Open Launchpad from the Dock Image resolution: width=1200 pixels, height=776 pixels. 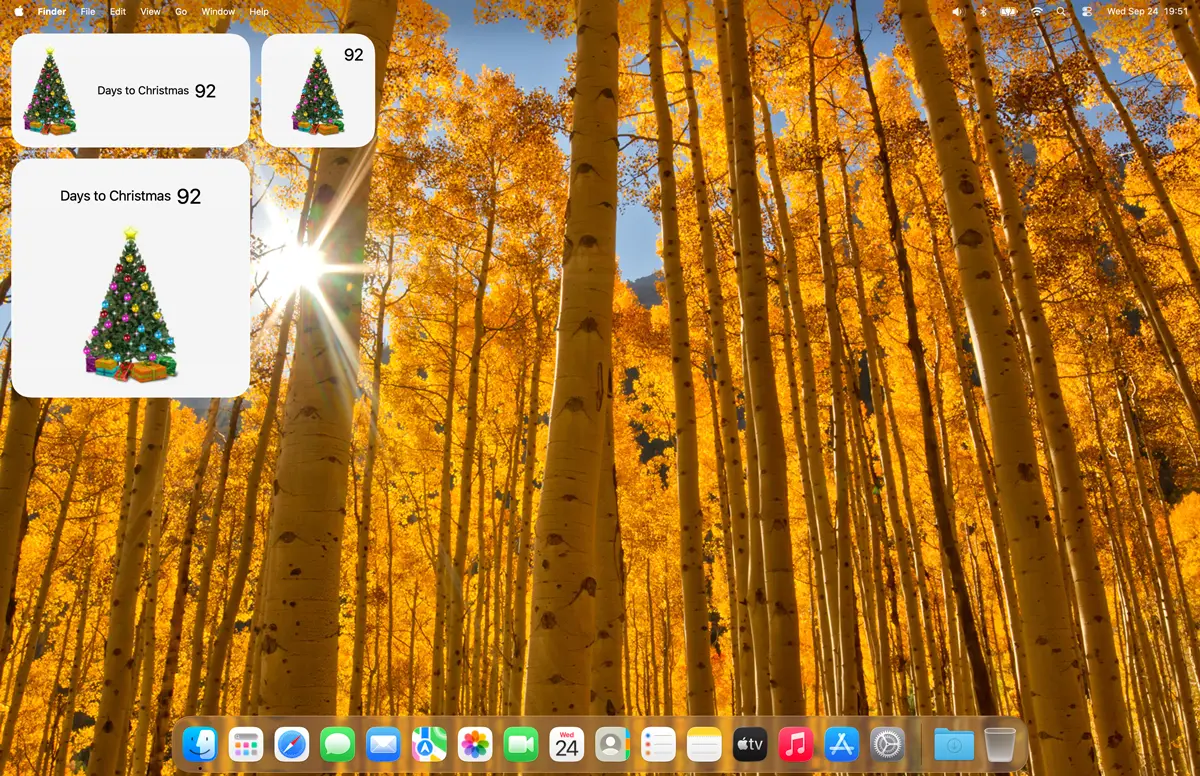245,743
